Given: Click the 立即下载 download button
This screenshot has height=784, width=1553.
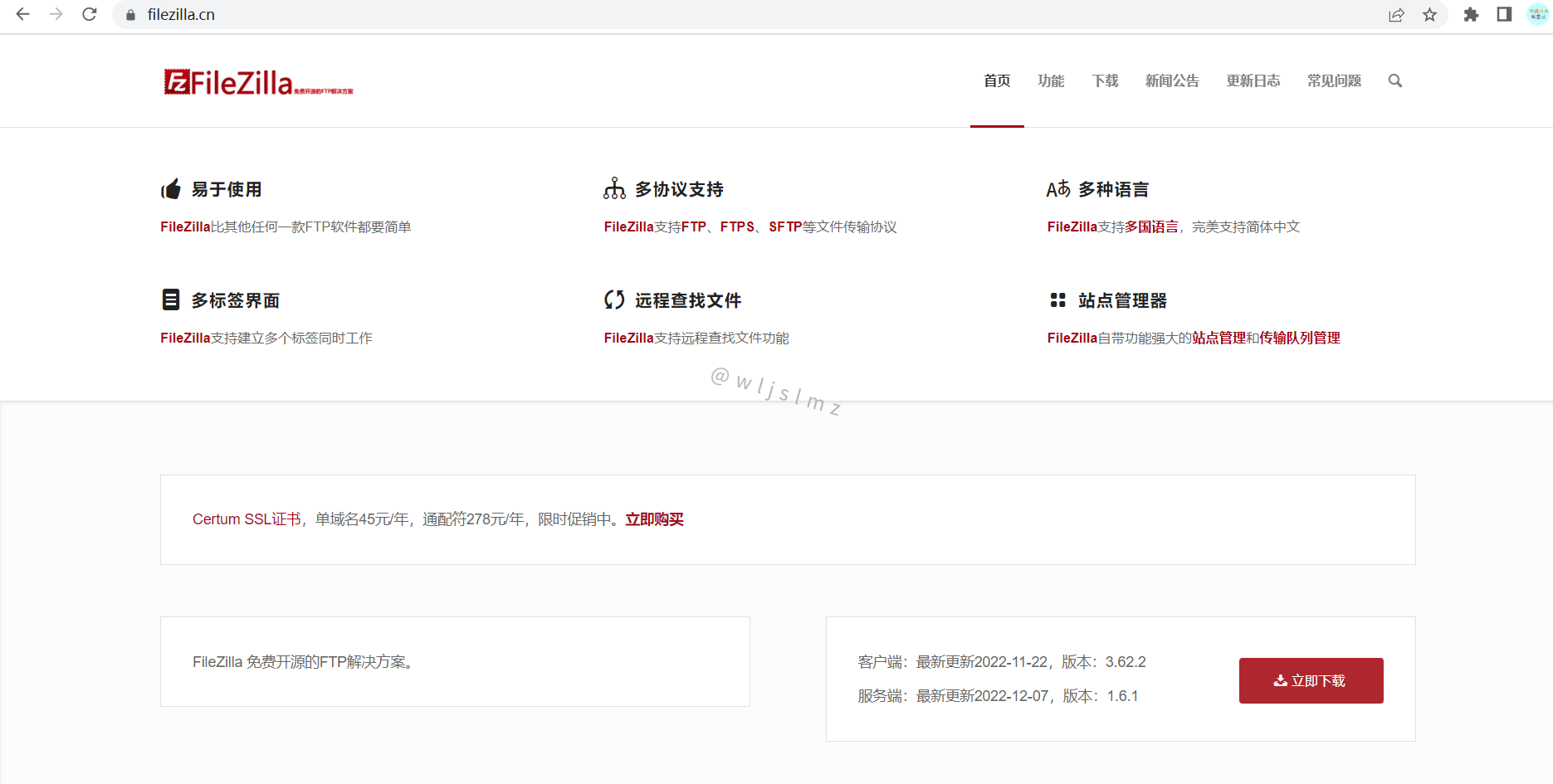Looking at the screenshot, I should coord(1311,680).
